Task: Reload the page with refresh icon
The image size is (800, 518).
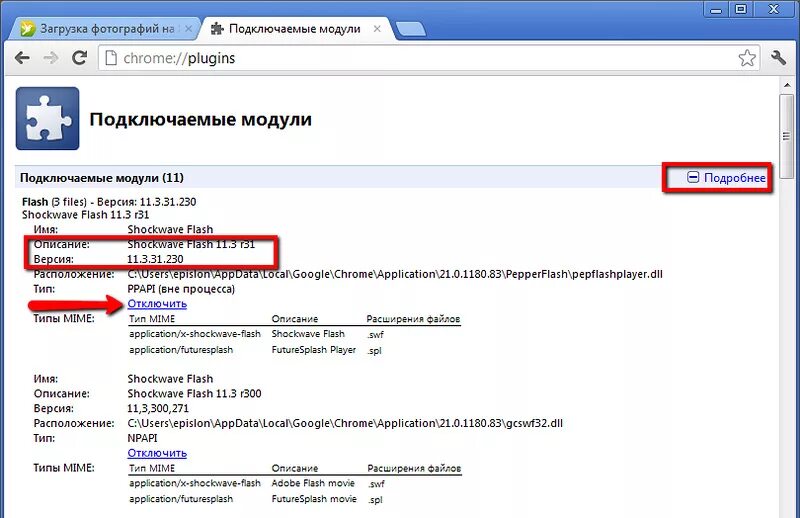Action: pos(79,58)
